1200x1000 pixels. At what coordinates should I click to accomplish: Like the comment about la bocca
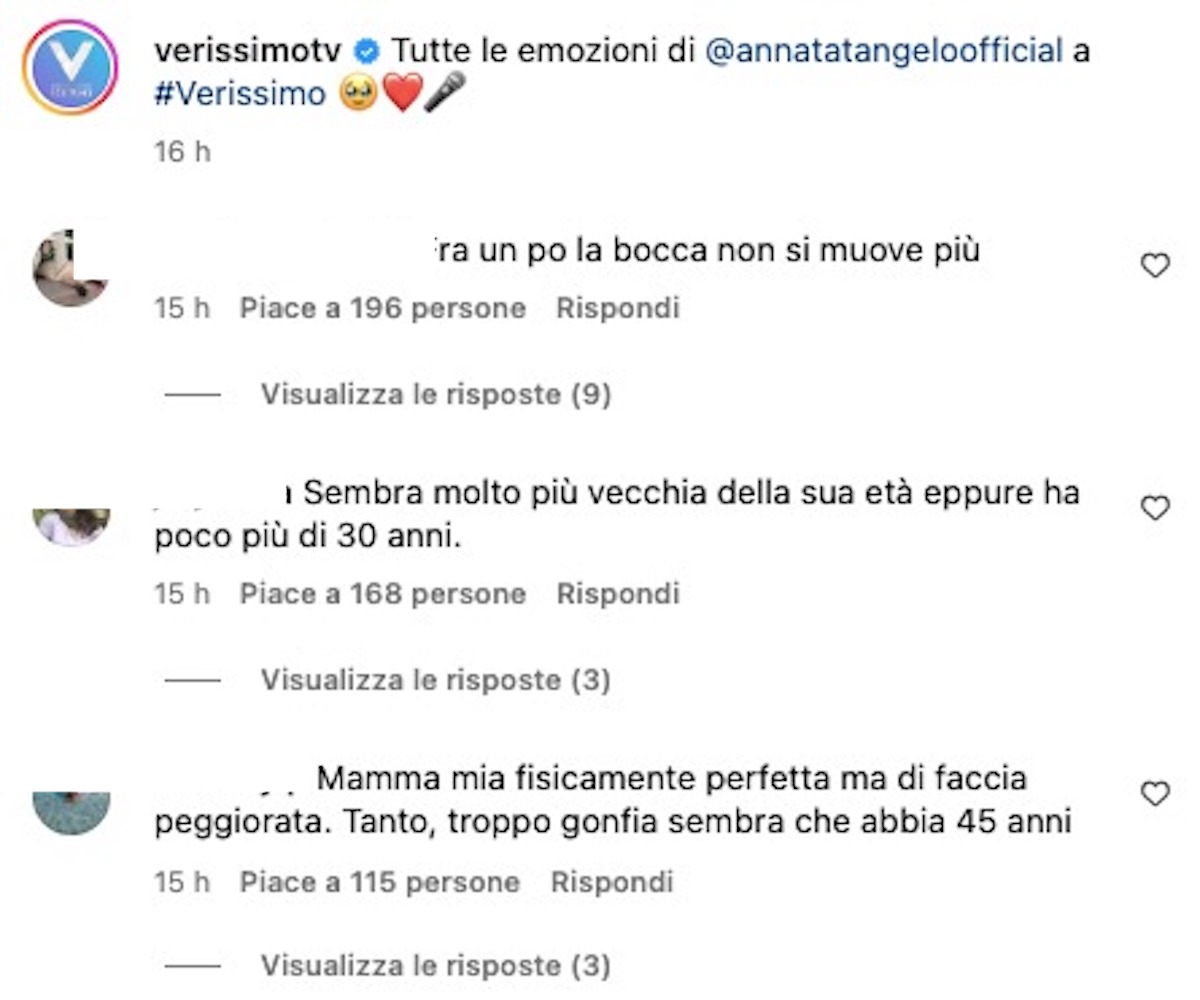pyautogui.click(x=1155, y=265)
